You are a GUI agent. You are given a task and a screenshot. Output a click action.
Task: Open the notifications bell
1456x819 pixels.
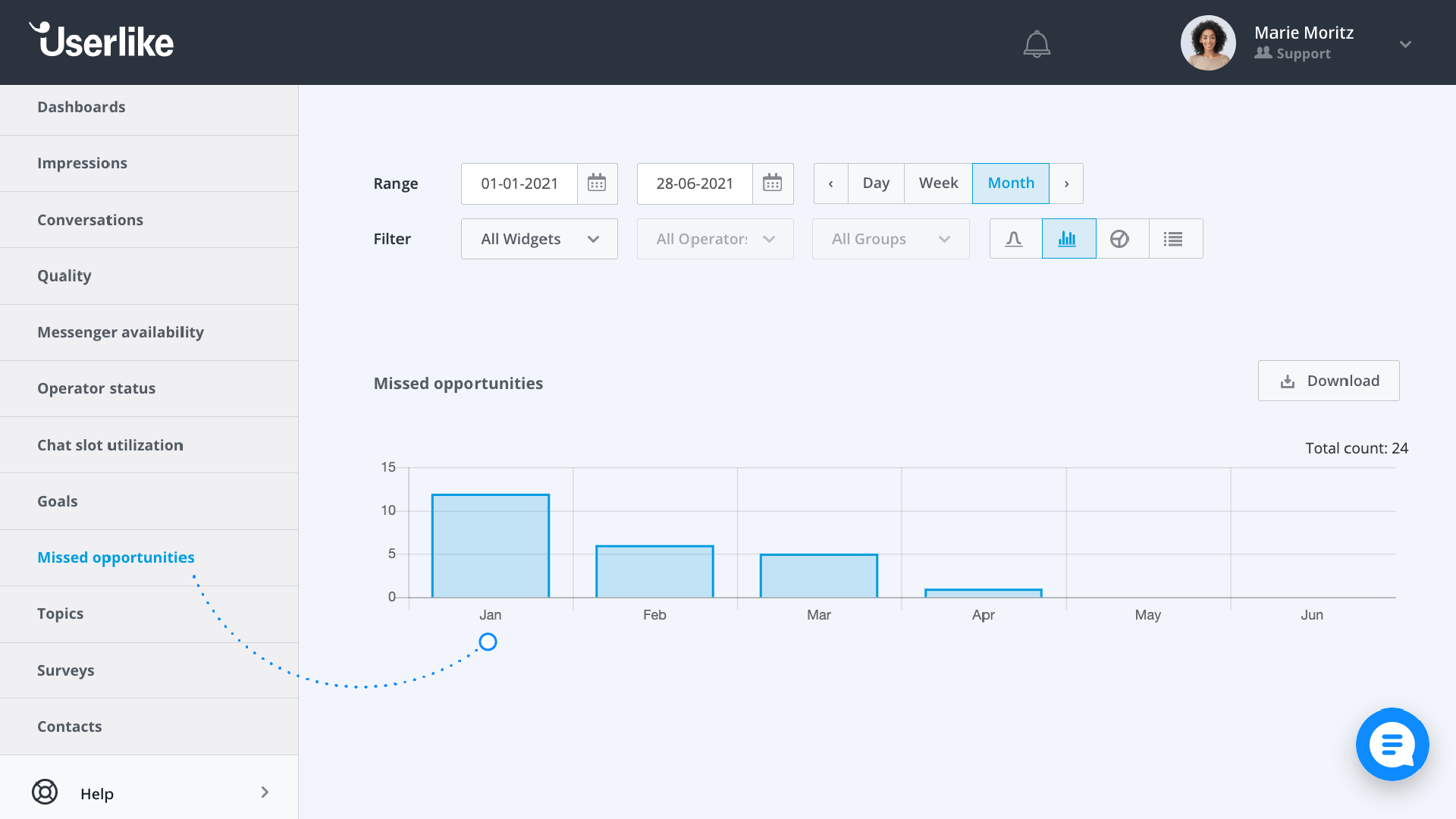pyautogui.click(x=1037, y=44)
